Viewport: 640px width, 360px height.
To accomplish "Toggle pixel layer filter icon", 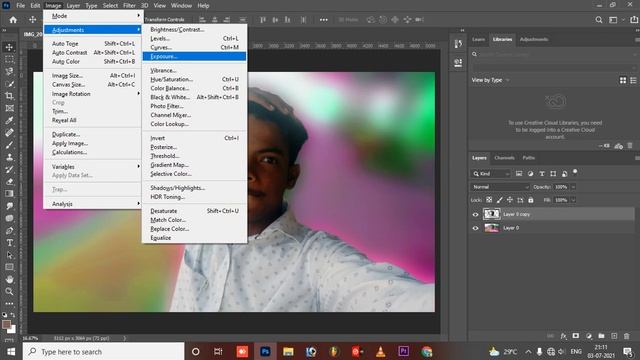I will (x=519, y=173).
